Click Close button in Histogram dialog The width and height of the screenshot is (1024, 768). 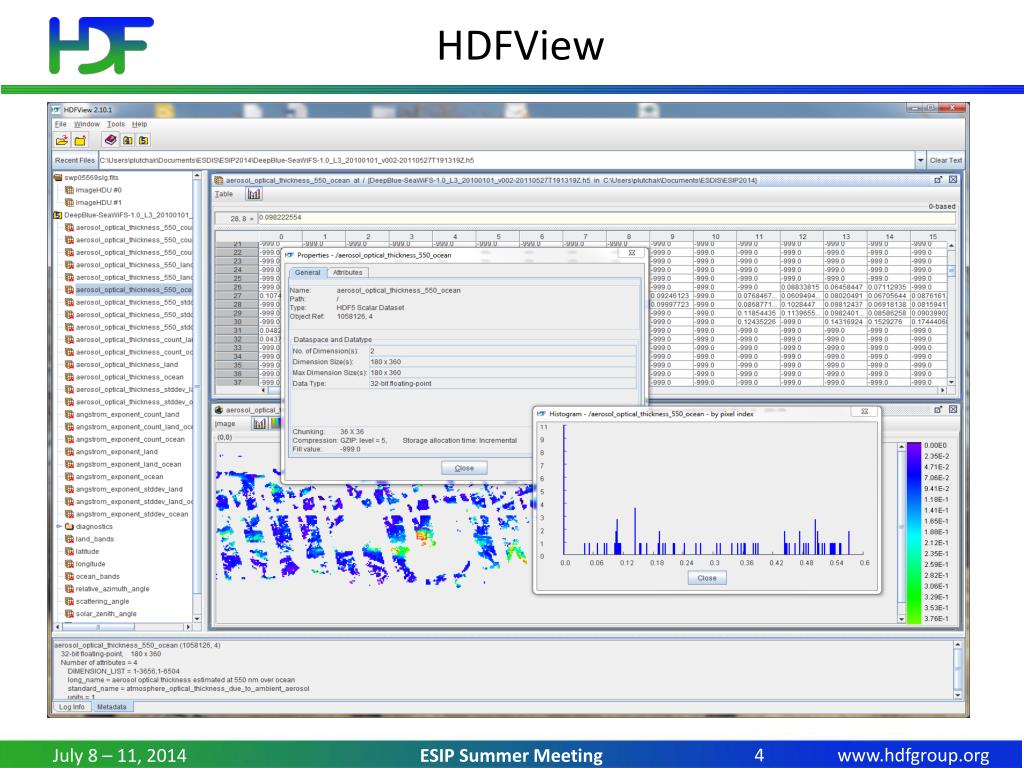[x=707, y=578]
